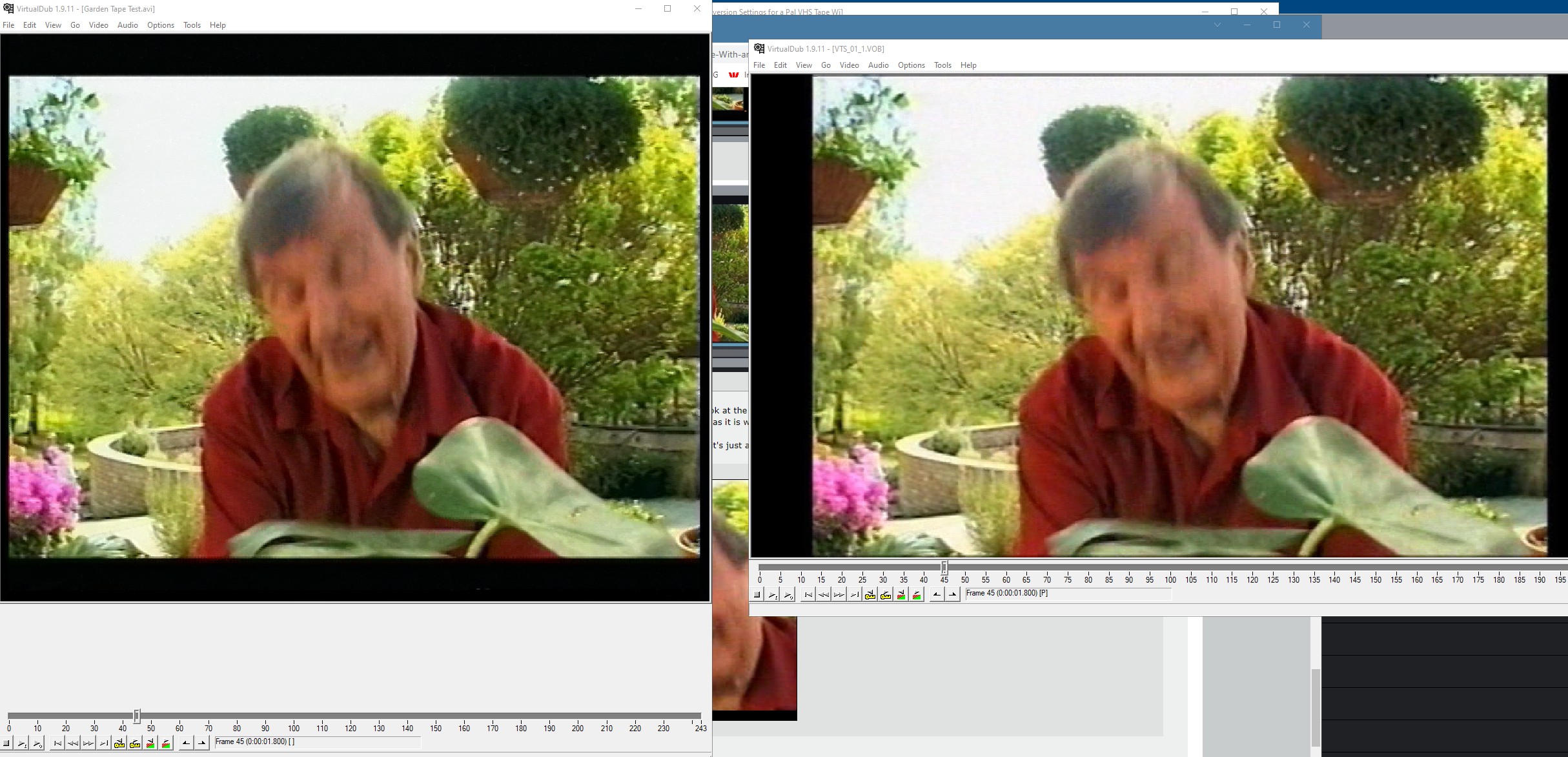Viewport: 1568px width, 757px height.
Task: Jump to end in Garden Tape Test window
Action: (x=104, y=743)
